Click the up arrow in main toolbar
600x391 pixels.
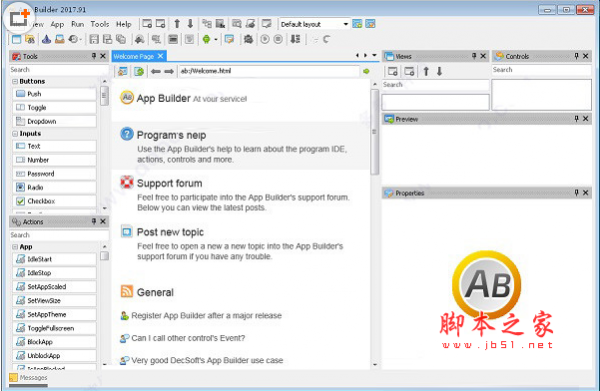click(177, 24)
